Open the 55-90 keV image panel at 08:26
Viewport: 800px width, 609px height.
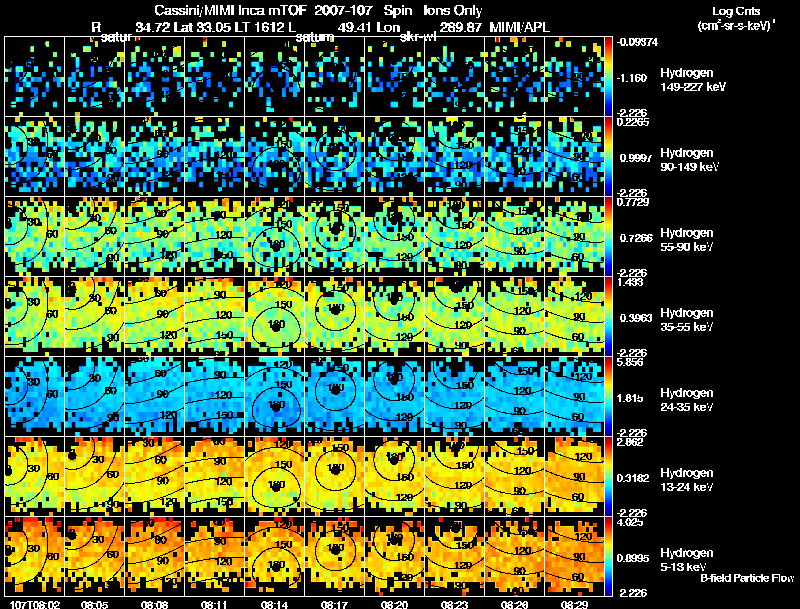(514, 236)
